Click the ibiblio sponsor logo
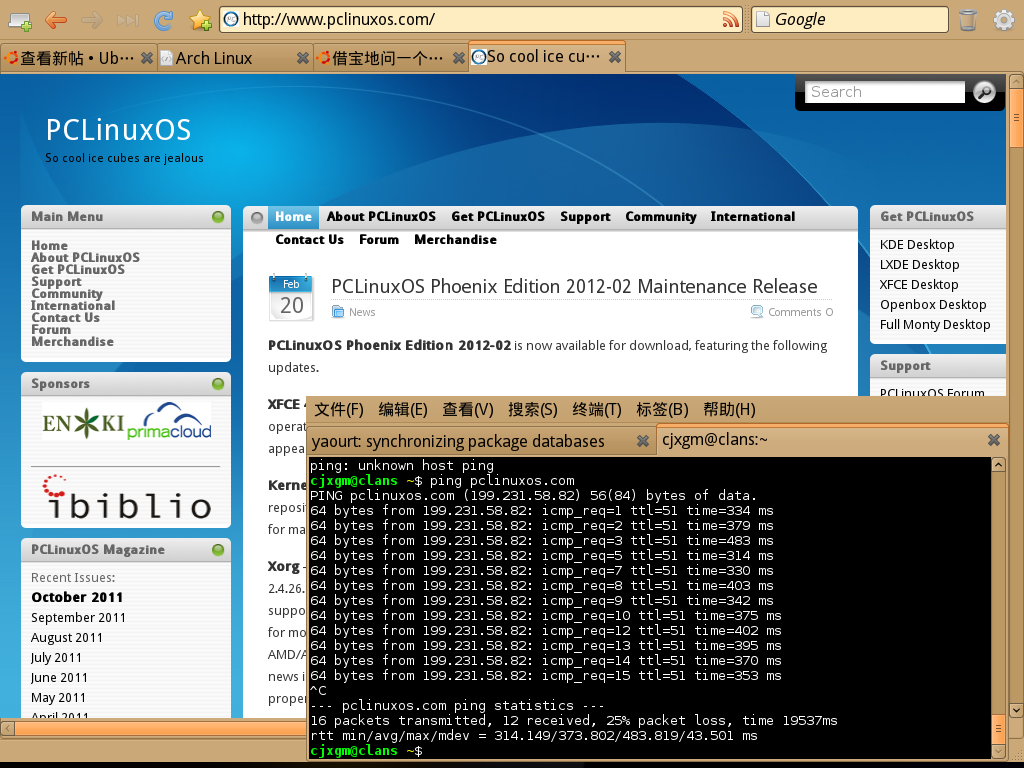 click(x=127, y=497)
